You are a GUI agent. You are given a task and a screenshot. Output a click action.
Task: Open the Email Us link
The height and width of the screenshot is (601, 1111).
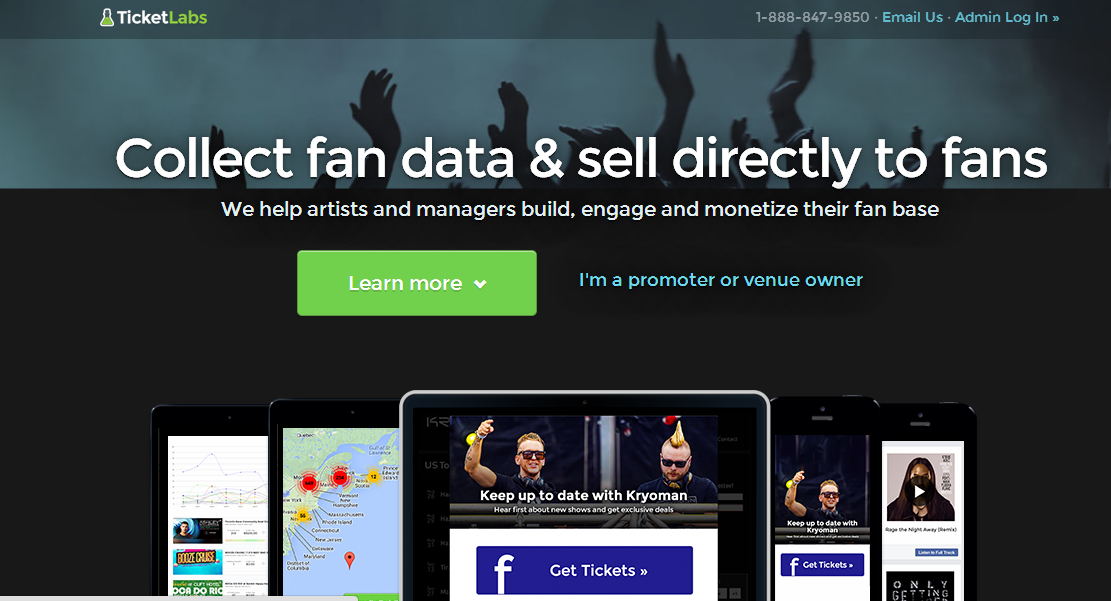(x=912, y=17)
